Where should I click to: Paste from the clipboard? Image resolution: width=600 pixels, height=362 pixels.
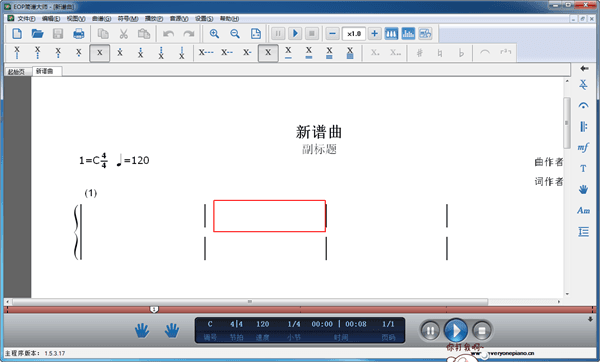144,34
